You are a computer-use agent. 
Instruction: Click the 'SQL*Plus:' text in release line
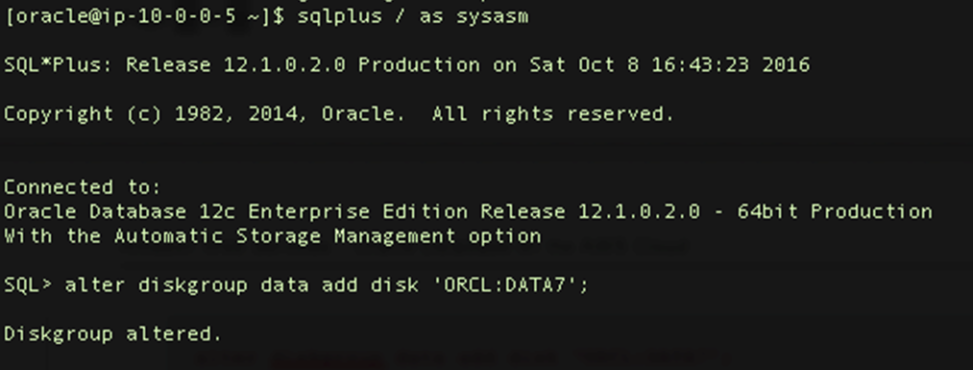point(59,65)
